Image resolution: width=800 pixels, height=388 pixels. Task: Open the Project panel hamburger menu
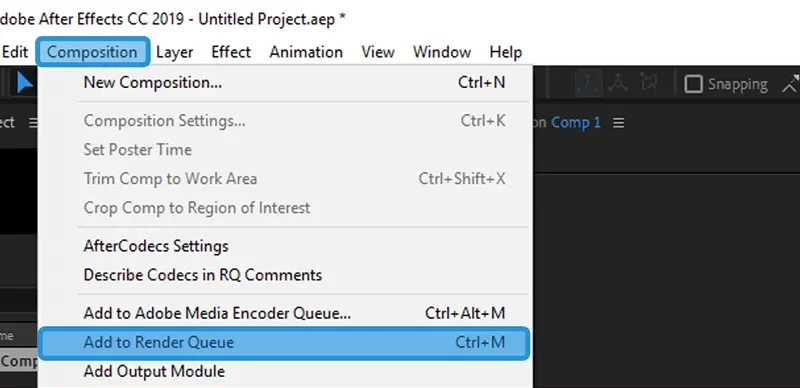click(33, 123)
